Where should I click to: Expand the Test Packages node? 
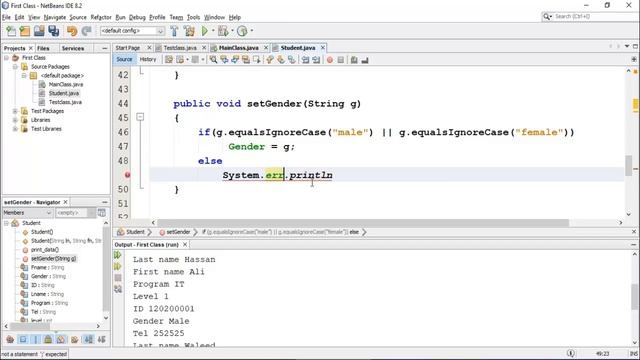(15, 111)
